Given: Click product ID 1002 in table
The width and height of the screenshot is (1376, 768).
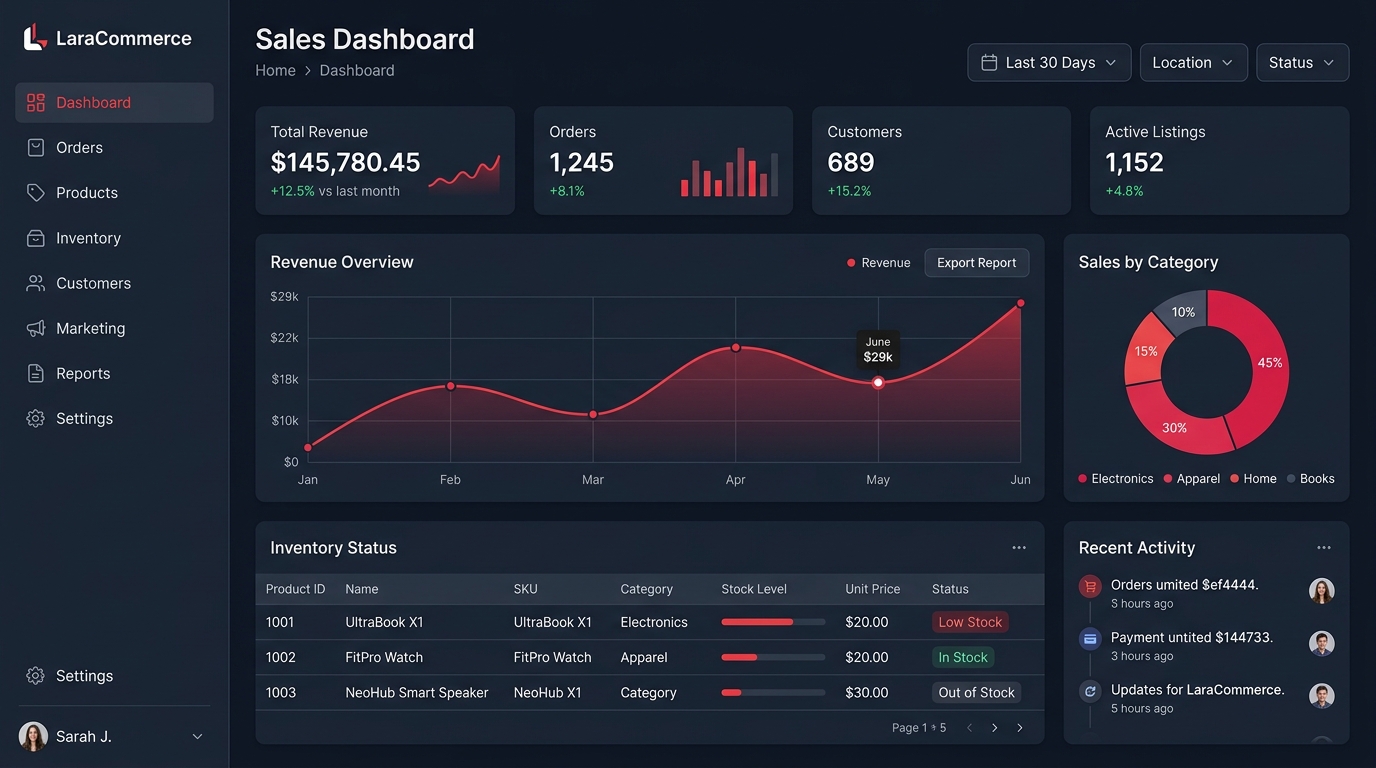Looking at the screenshot, I should (x=281, y=657).
